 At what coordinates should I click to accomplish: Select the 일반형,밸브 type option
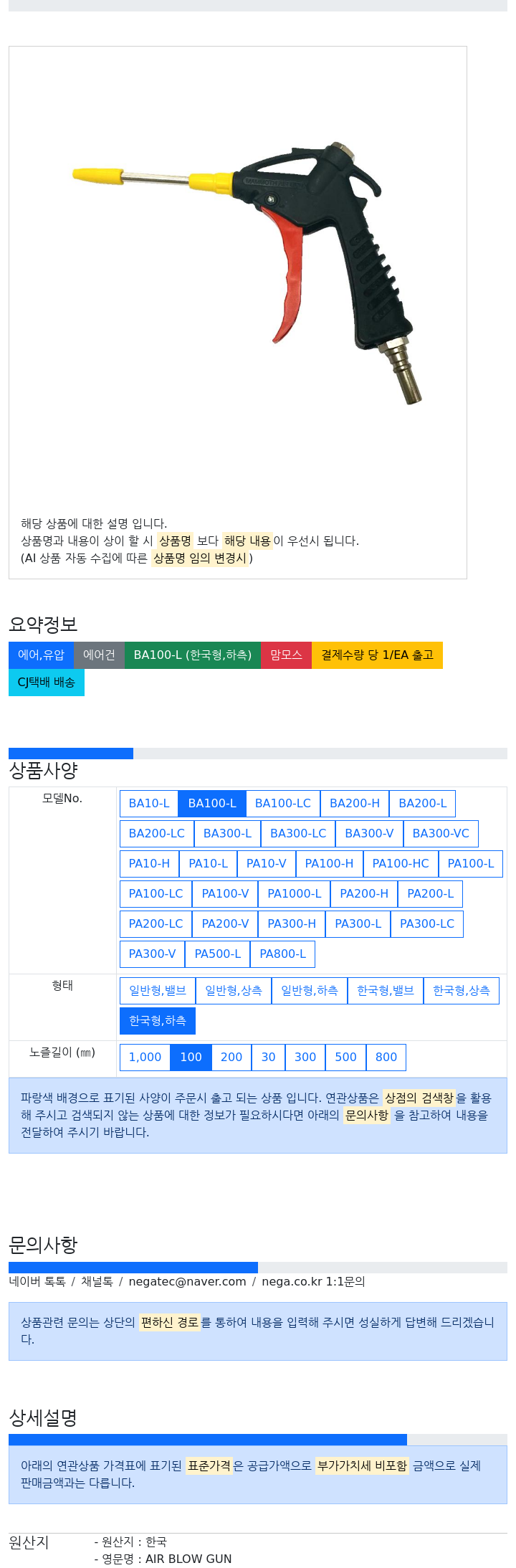[158, 991]
